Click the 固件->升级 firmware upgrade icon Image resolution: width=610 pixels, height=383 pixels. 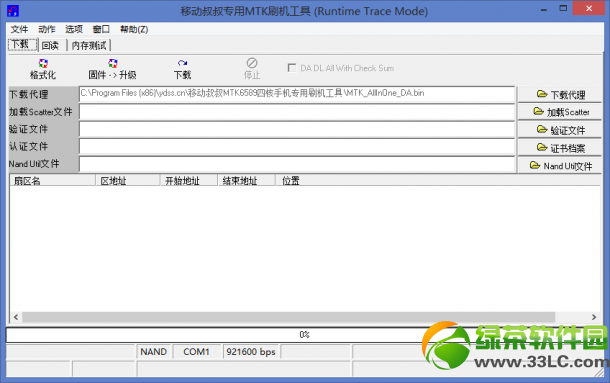click(112, 69)
